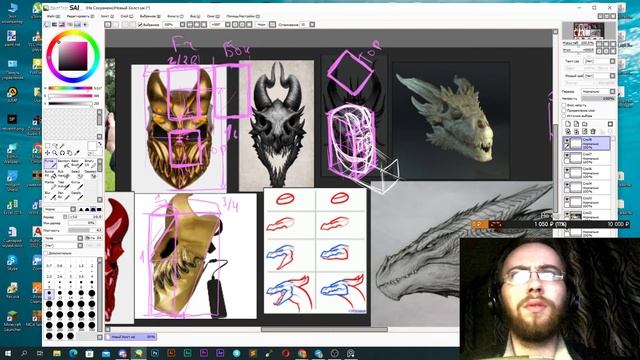
Task: Pick the rotate canvas tool
Action: [62, 153]
